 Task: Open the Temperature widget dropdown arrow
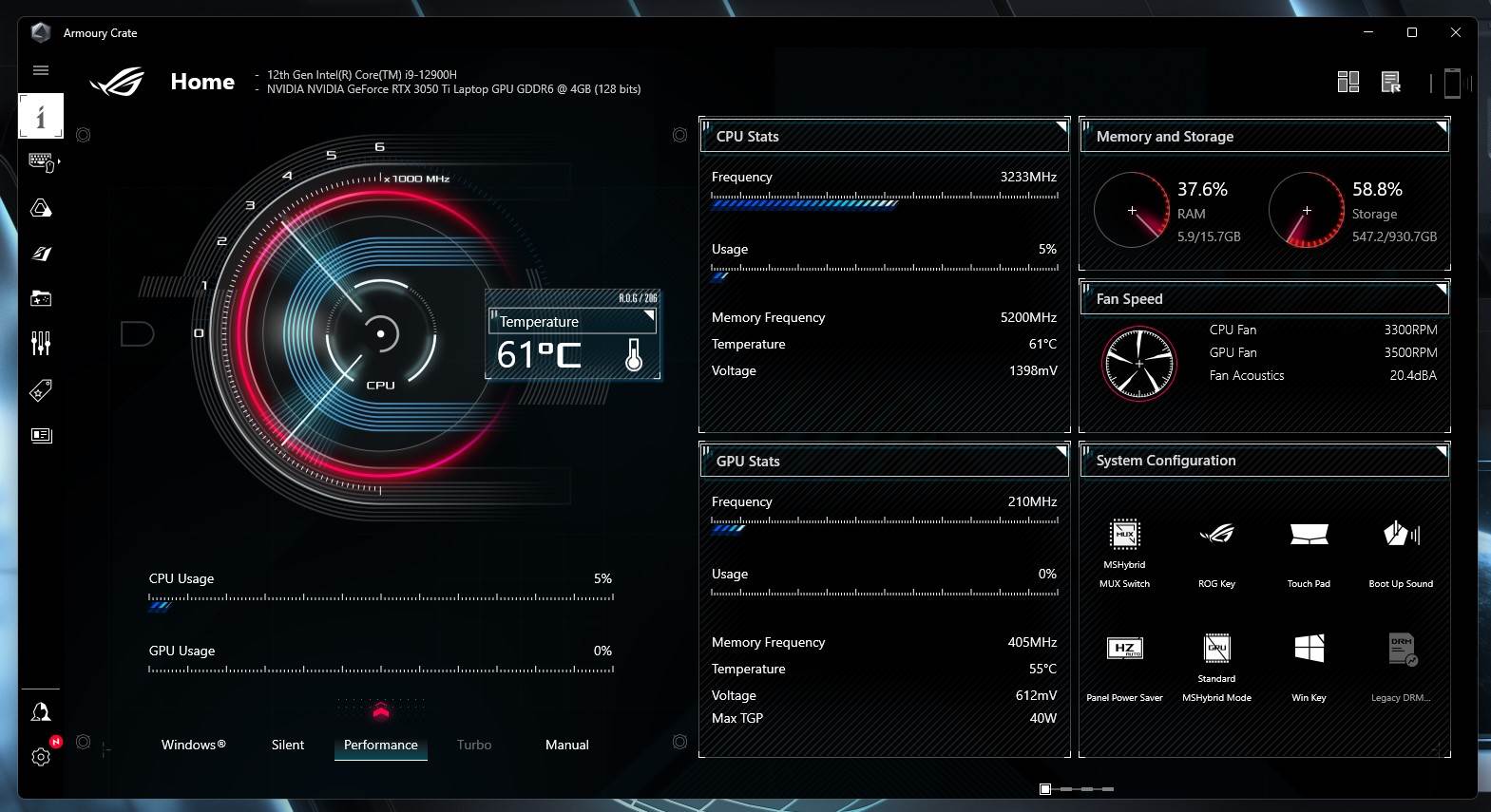pyautogui.click(x=649, y=314)
